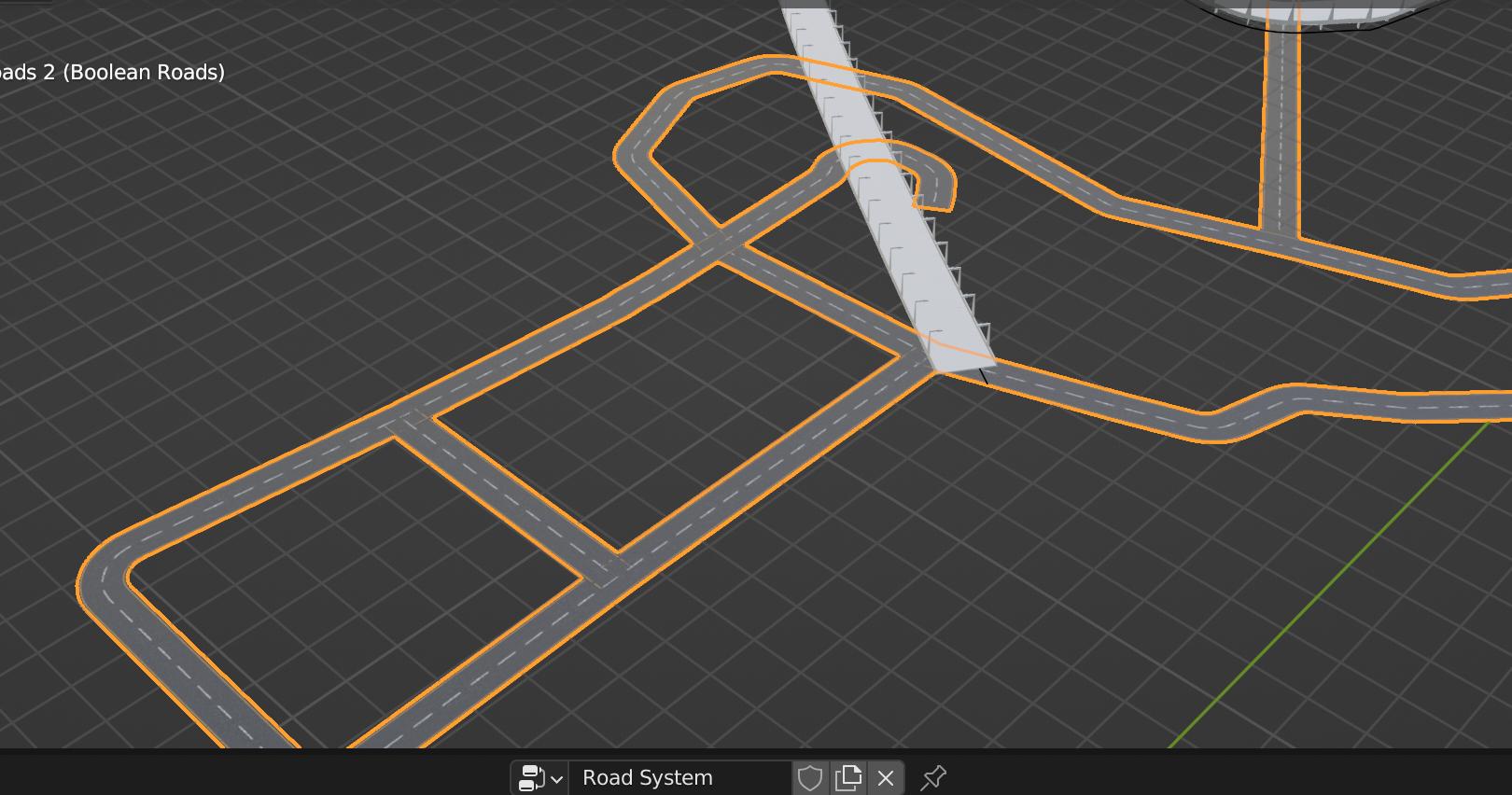Toggle the fake user shield icon
The image size is (1512, 795).
[810, 777]
